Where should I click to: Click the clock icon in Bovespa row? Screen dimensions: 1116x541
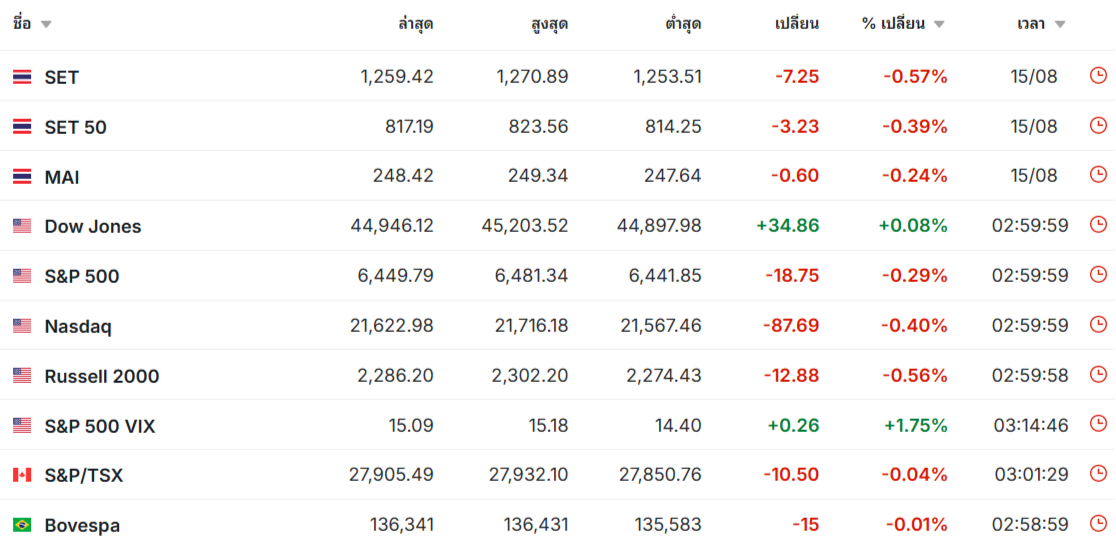point(1098,524)
